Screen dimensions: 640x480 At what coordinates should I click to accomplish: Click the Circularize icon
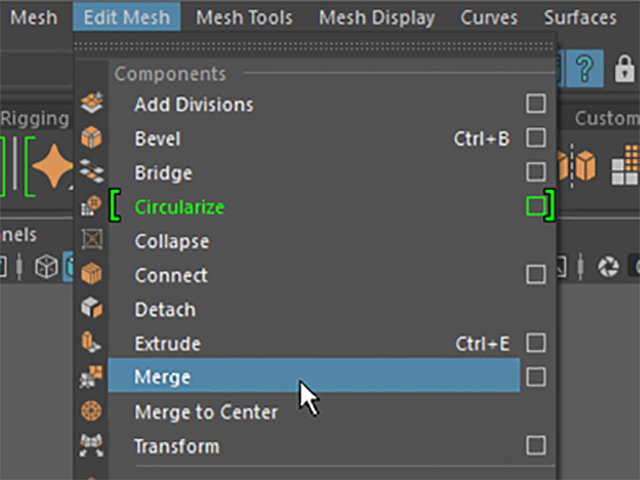click(91, 205)
